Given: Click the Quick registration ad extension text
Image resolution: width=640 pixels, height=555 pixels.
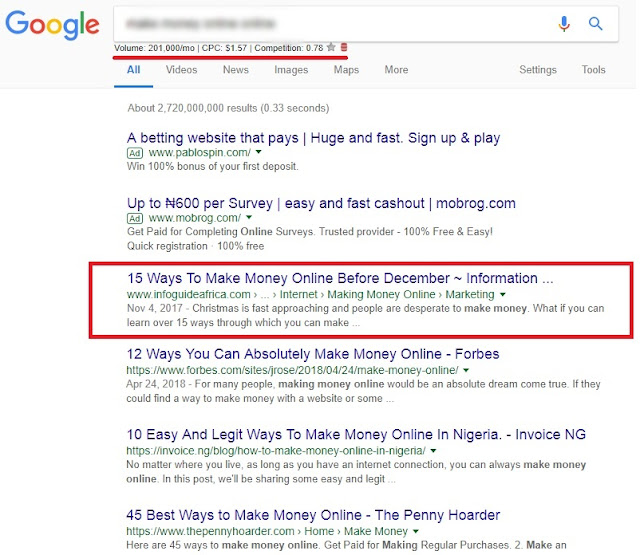Looking at the screenshot, I should click(196, 246).
